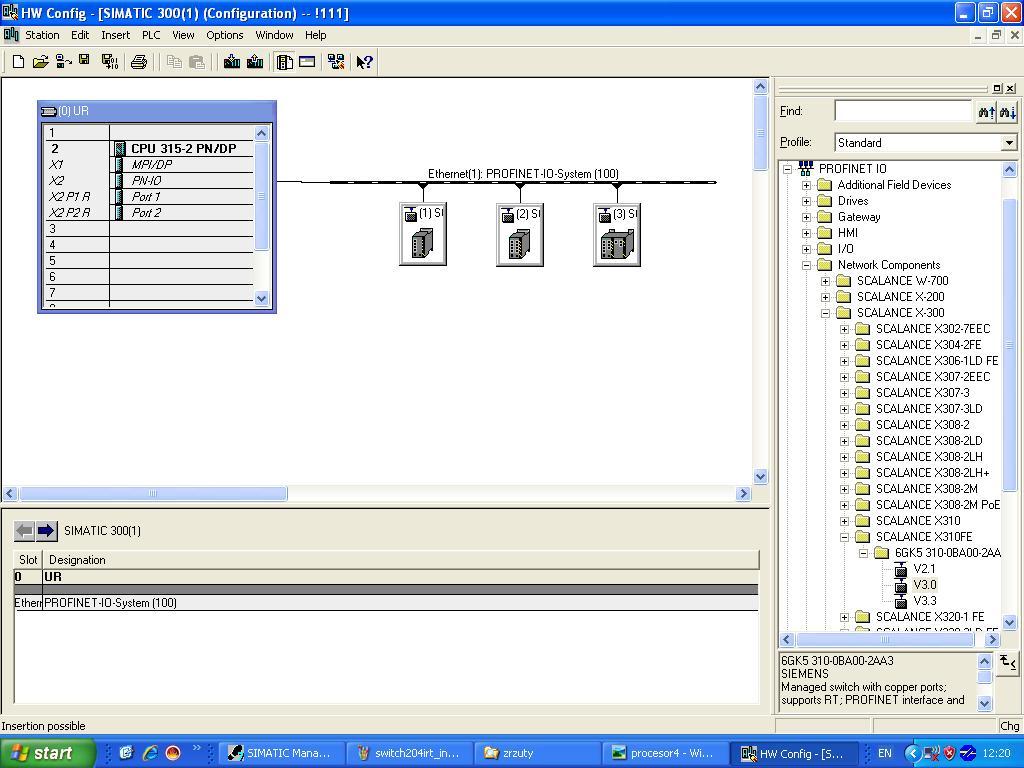
Task: Click the Windows start button
Action: (x=47, y=753)
